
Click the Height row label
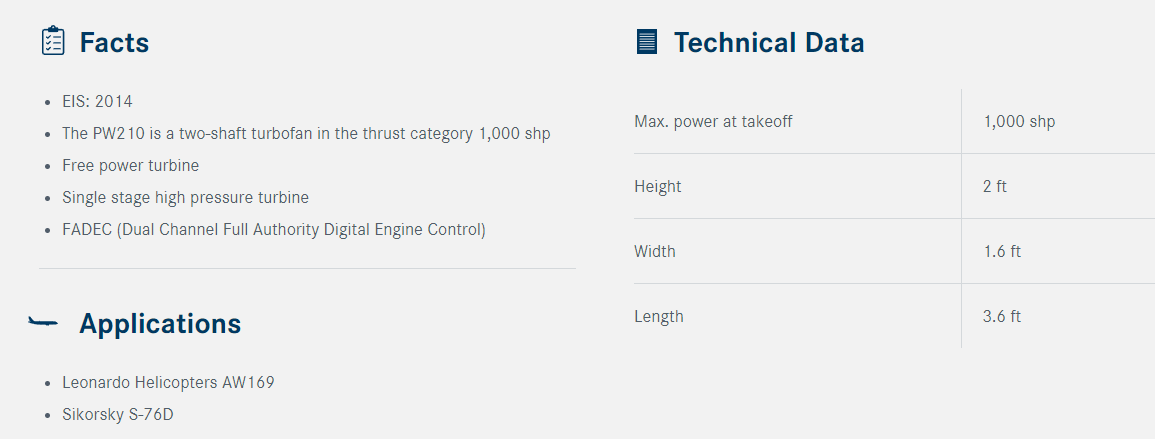point(658,186)
